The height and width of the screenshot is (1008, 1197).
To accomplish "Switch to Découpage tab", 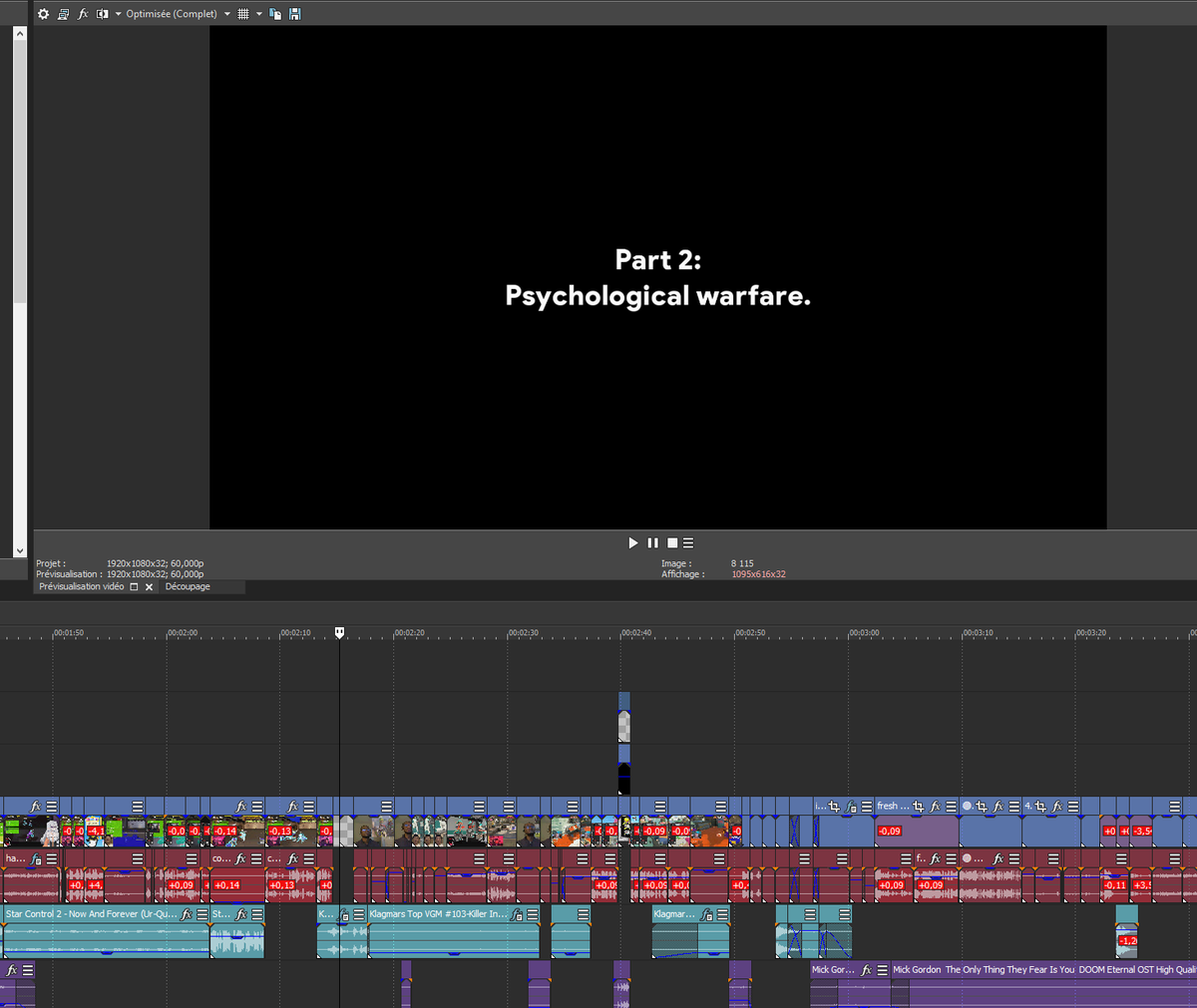I will tap(188, 587).
